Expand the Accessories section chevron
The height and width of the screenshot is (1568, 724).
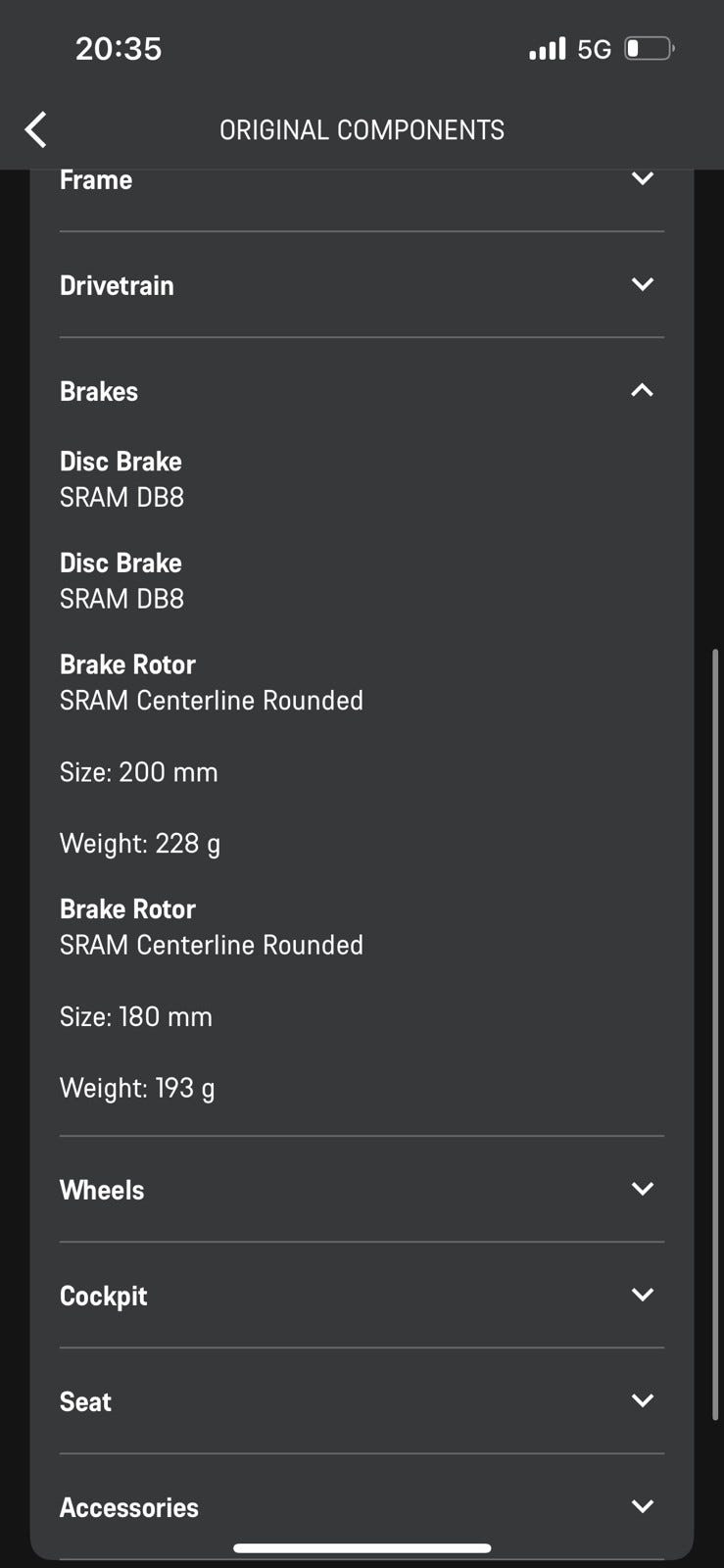point(642,1507)
